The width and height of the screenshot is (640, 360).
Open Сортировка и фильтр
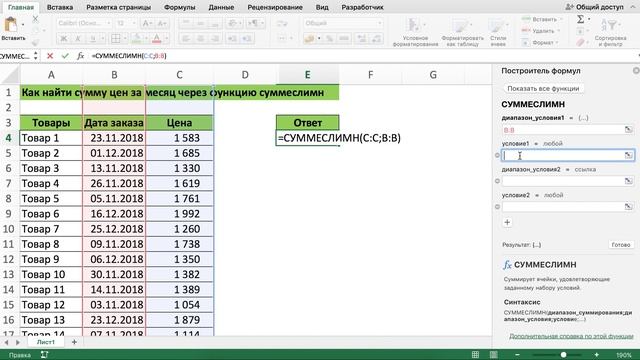611,33
